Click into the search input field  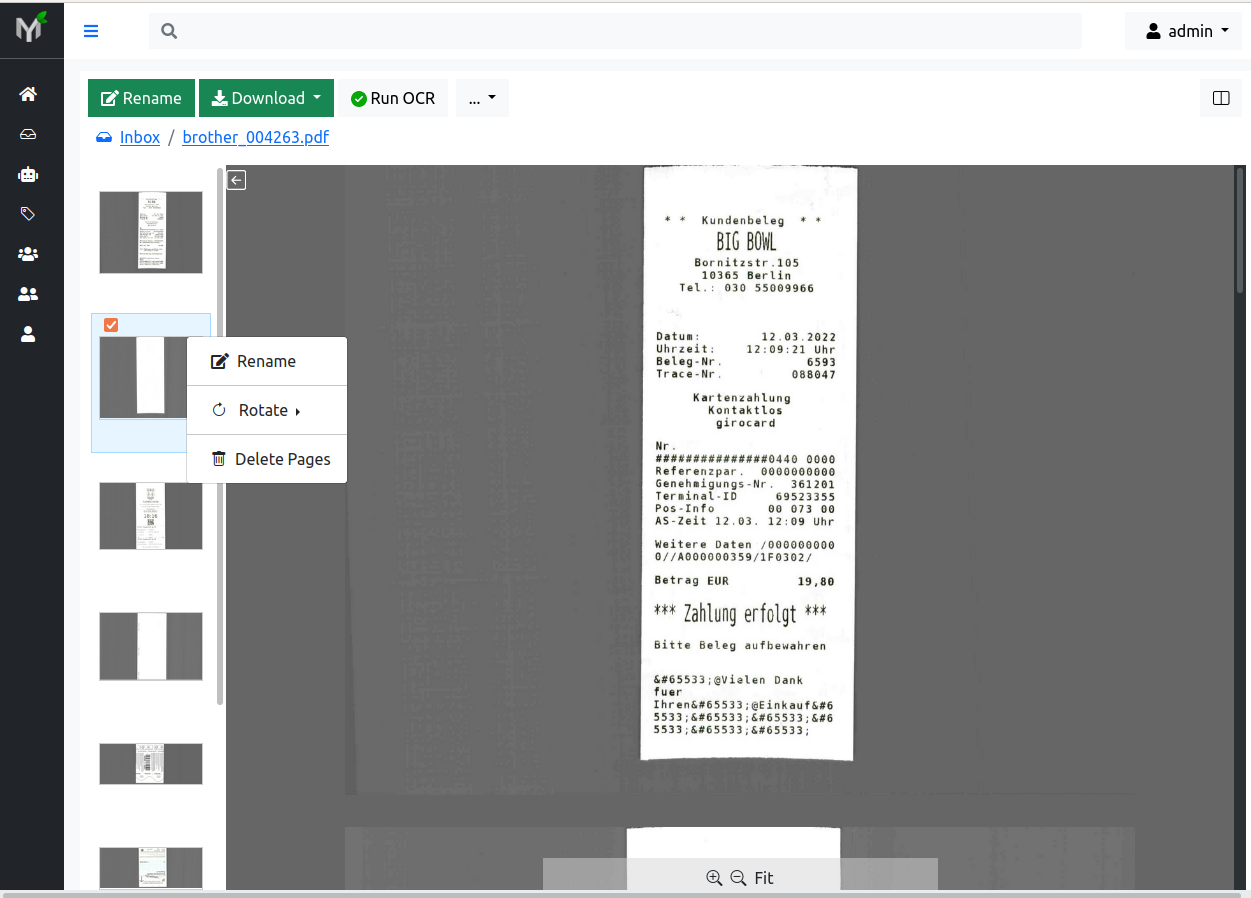point(615,31)
